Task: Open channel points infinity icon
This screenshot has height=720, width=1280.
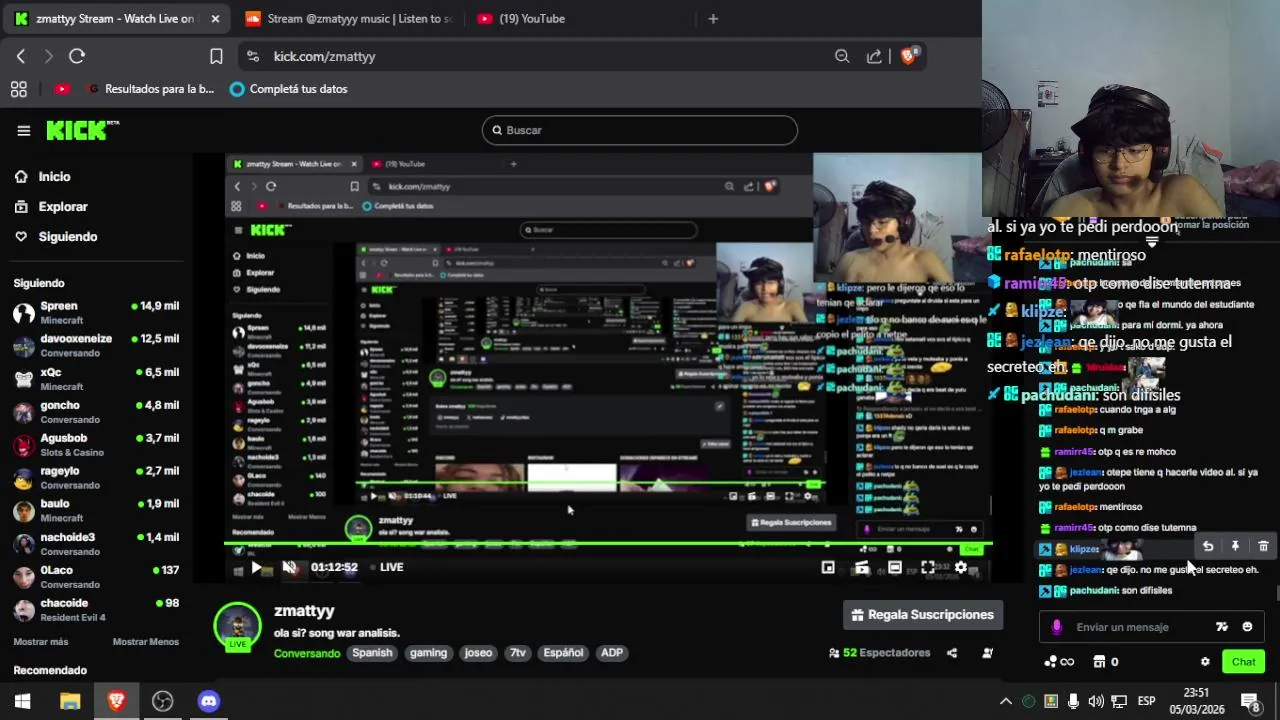Action: pos(1059,662)
